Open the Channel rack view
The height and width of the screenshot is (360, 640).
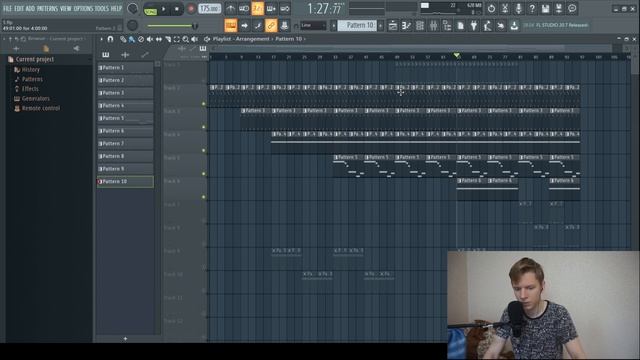pyautogui.click(x=420, y=26)
